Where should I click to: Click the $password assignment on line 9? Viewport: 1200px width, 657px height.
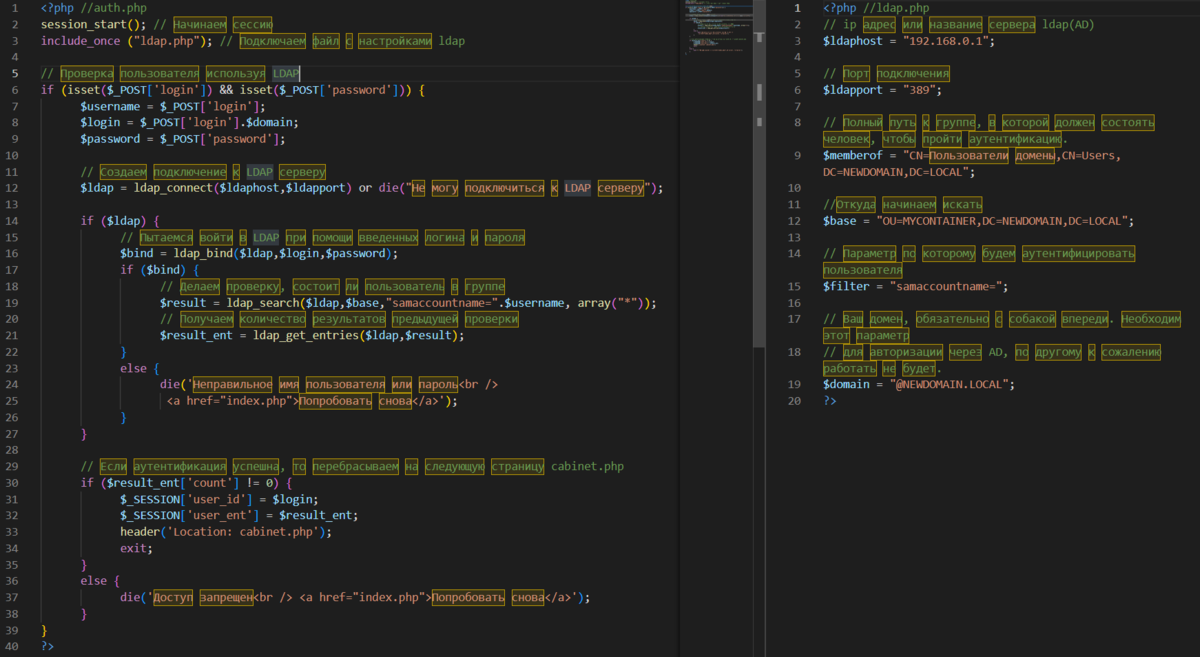coord(183,139)
